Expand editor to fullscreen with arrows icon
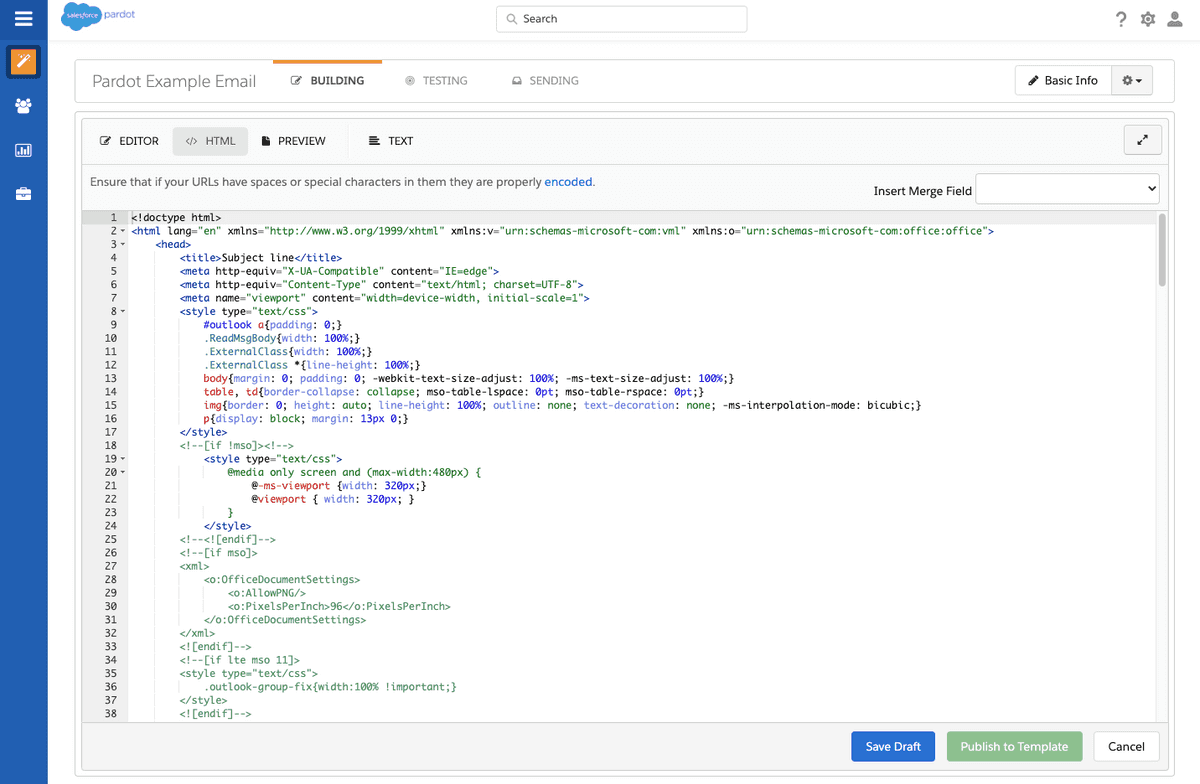 pyautogui.click(x=1143, y=141)
